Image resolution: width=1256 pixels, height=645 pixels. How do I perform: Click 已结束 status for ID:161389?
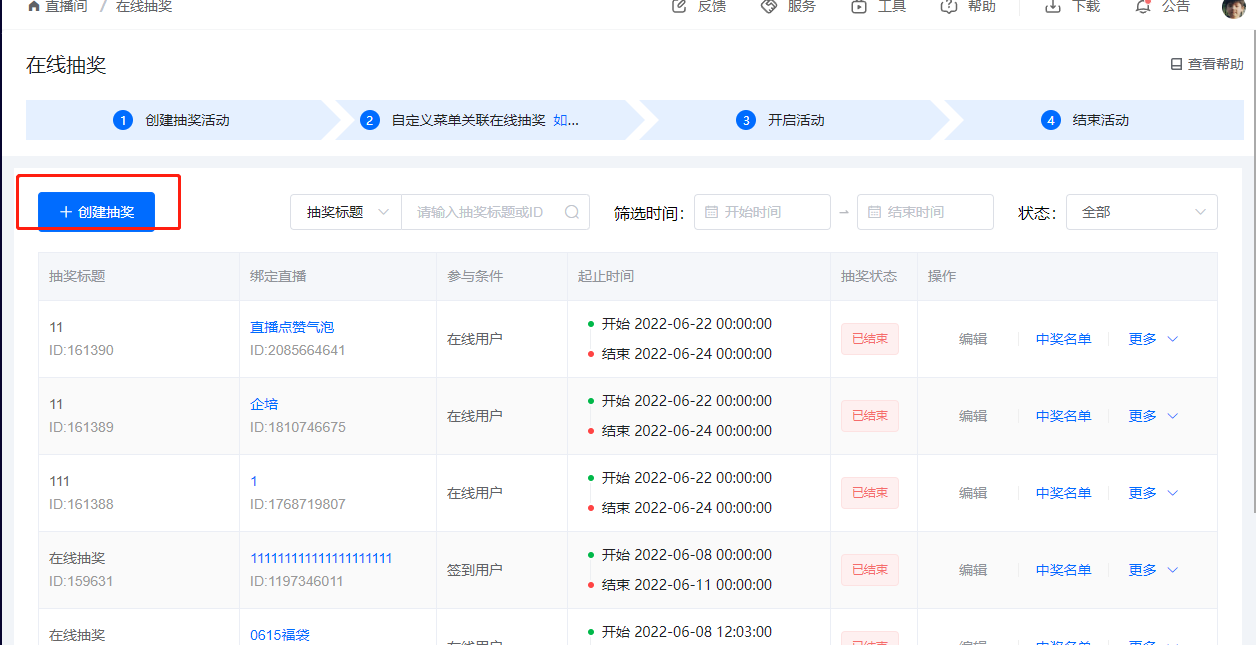tap(870, 416)
